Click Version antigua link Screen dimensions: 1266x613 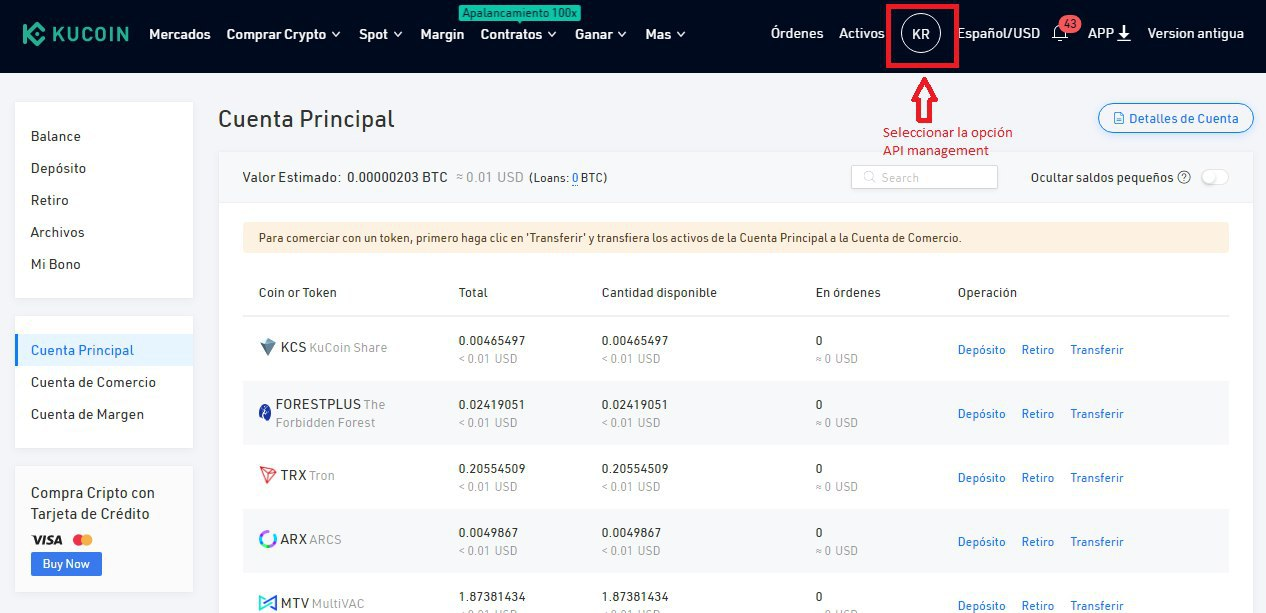(x=1195, y=34)
